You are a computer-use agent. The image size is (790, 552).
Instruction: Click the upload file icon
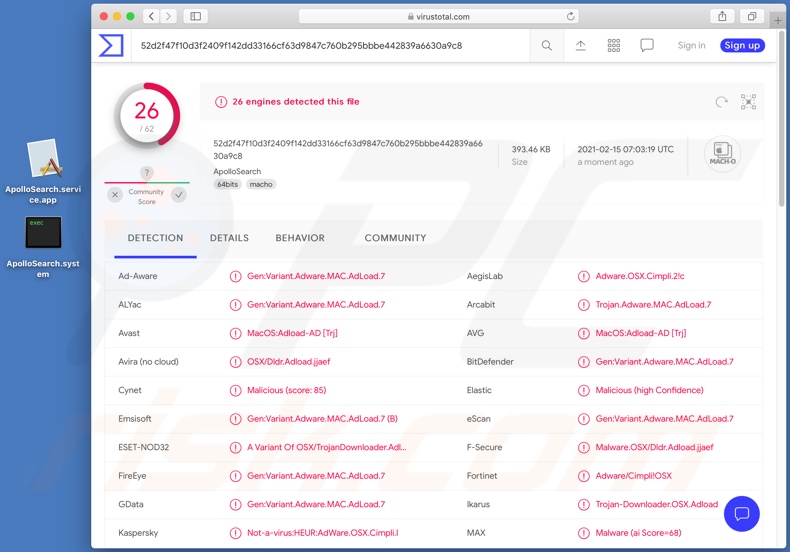click(580, 45)
